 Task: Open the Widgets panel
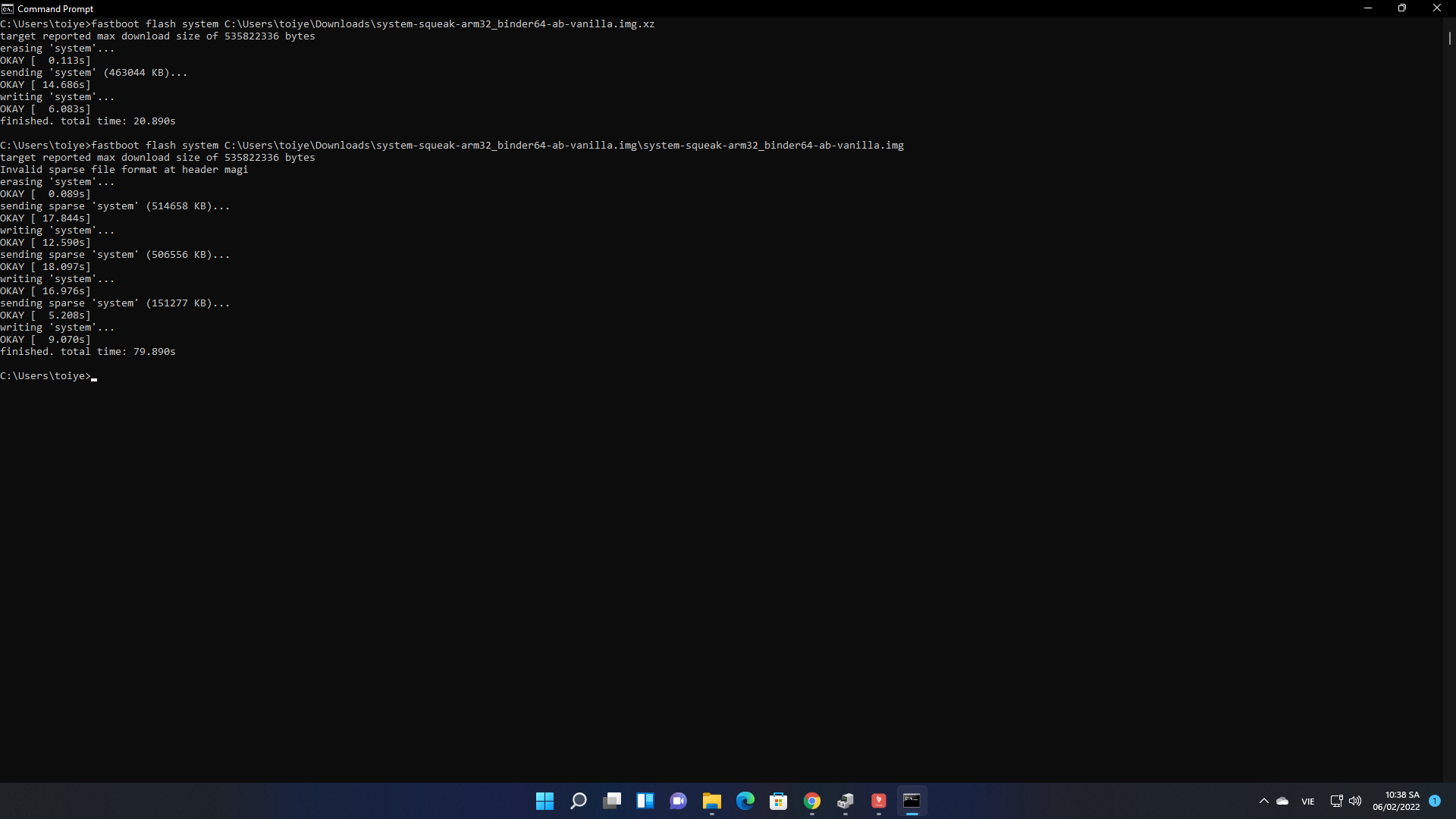coord(645,801)
